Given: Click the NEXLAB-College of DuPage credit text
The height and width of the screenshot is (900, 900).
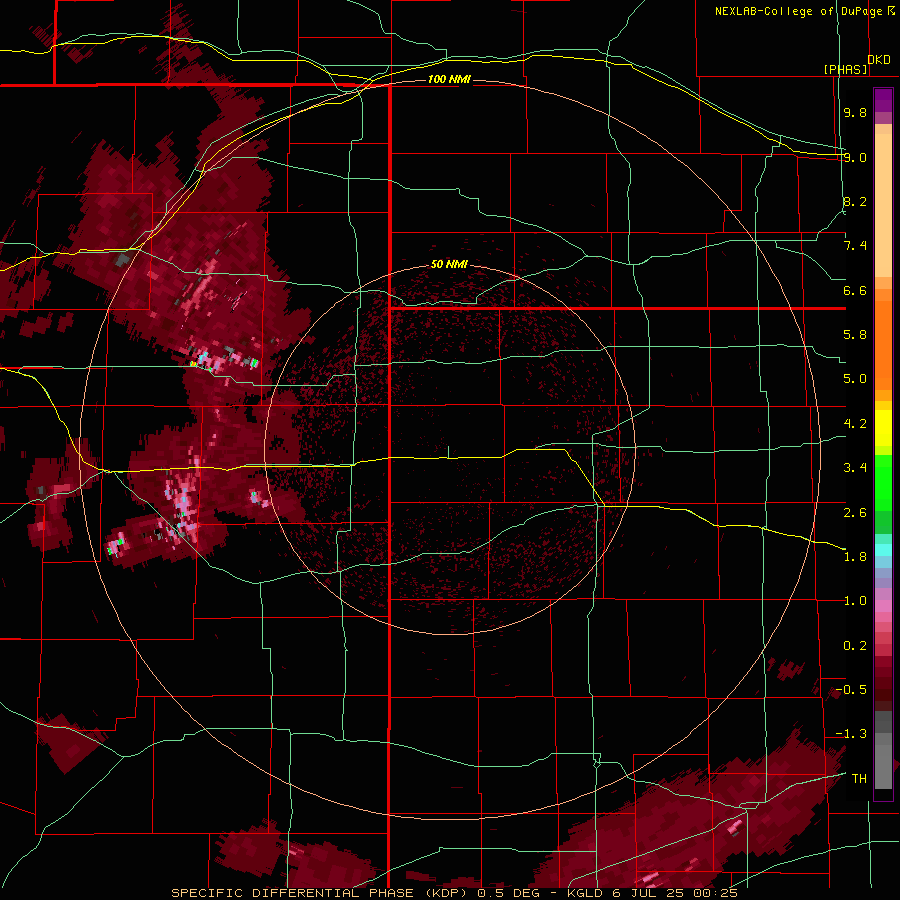Looking at the screenshot, I should click(x=798, y=11).
